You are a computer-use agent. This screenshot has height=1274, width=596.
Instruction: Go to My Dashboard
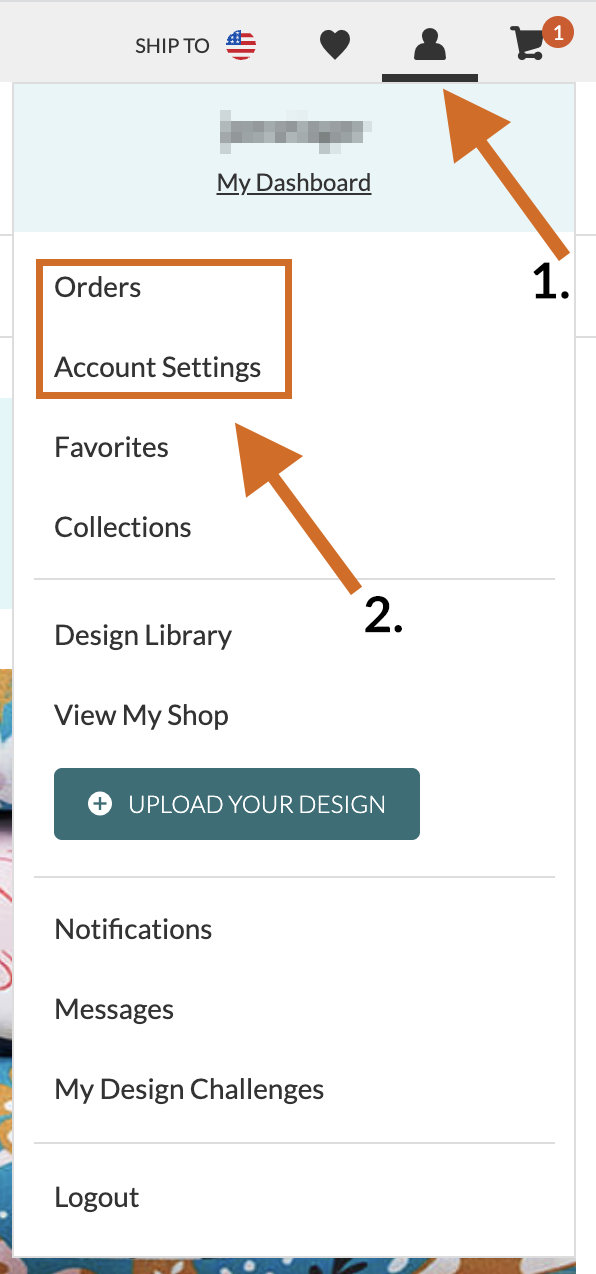tap(293, 182)
